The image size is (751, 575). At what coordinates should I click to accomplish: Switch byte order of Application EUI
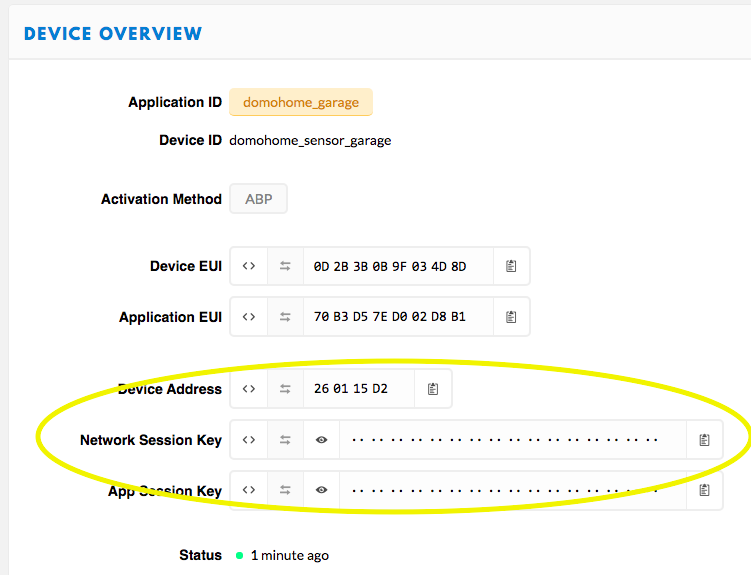pyautogui.click(x=285, y=317)
